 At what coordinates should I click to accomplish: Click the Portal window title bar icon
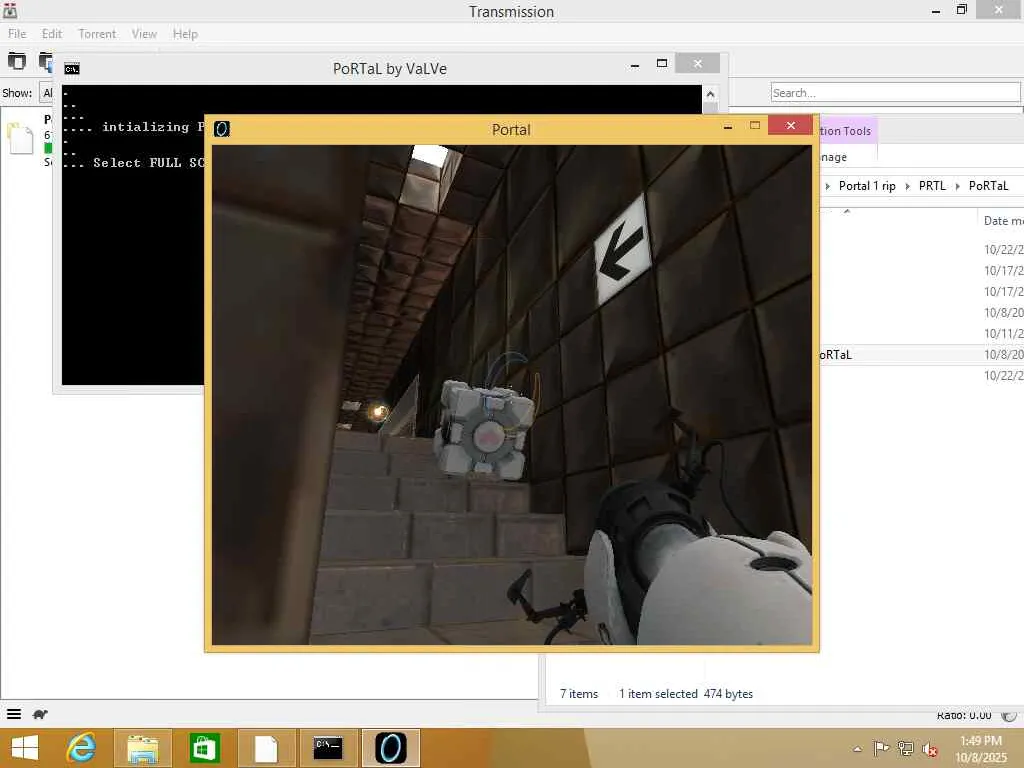pyautogui.click(x=222, y=129)
